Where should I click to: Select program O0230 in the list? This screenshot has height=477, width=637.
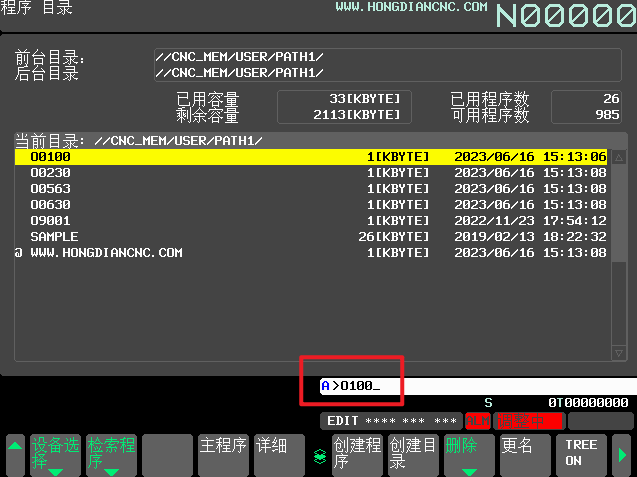50,173
